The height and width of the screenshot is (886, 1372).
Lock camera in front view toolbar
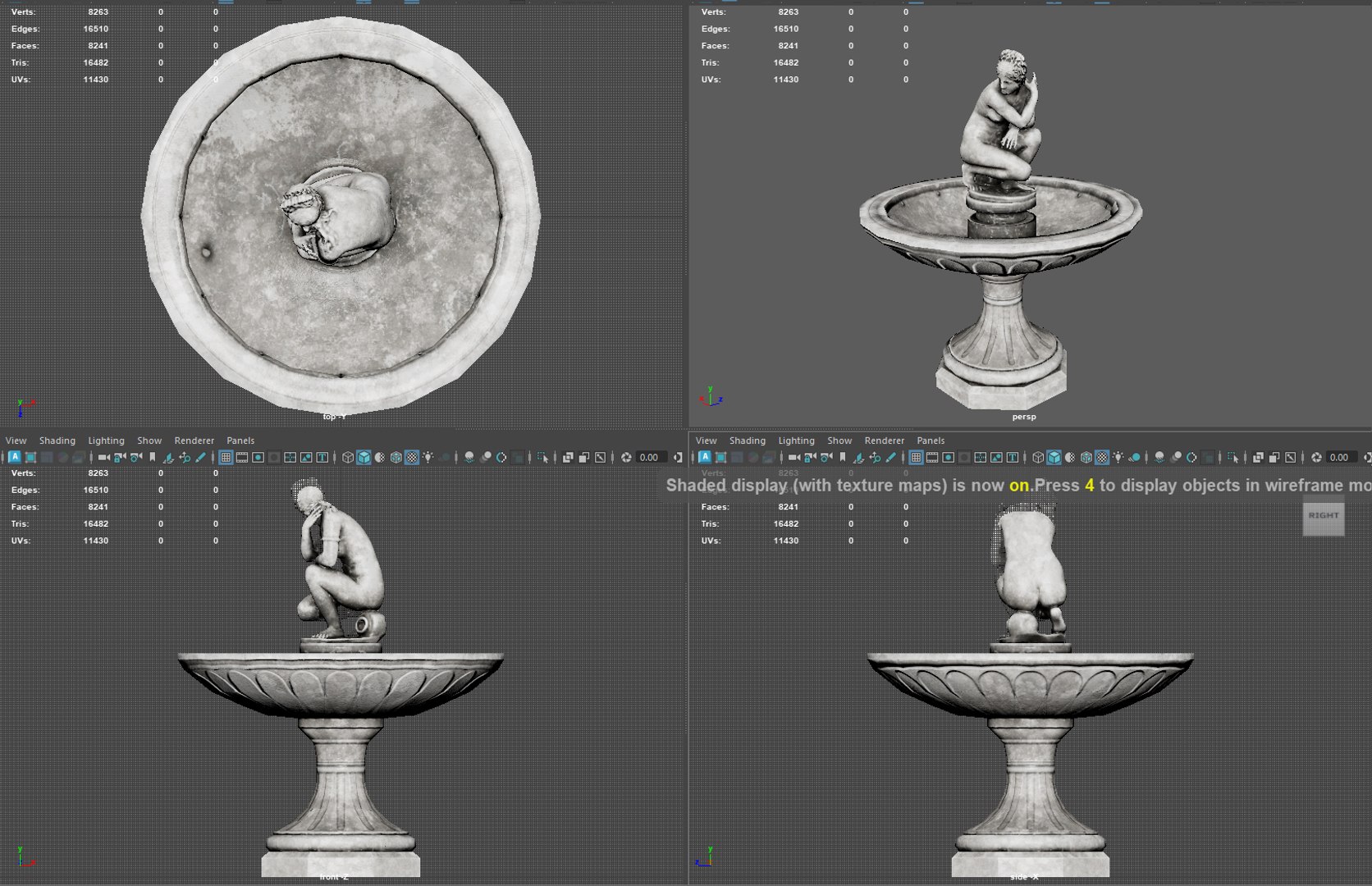point(120,457)
